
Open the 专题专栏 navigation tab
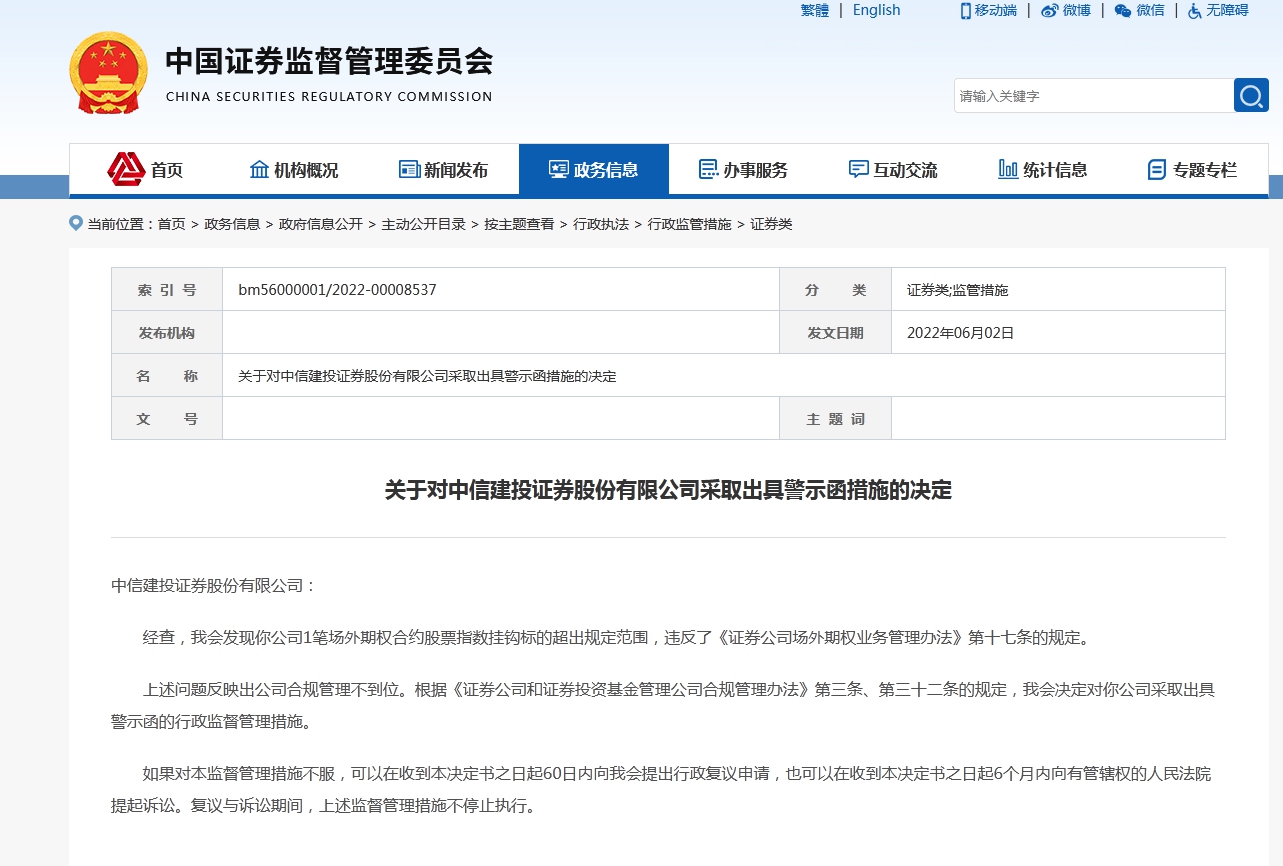(1192, 170)
